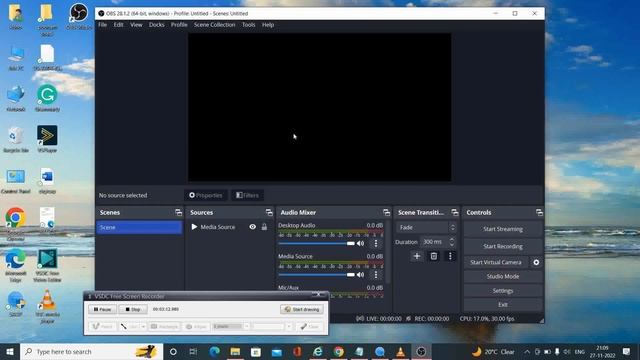This screenshot has width=640, height=360.
Task: Pause recording in VSDC Screen Recorder
Action: [x=102, y=309]
